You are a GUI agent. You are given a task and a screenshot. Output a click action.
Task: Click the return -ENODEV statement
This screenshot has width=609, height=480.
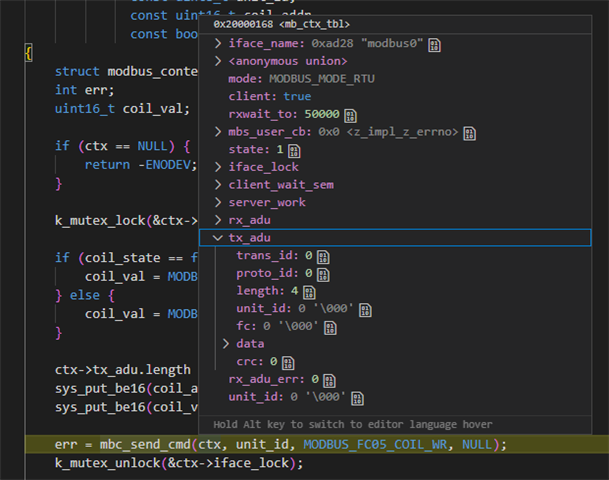coord(141,165)
